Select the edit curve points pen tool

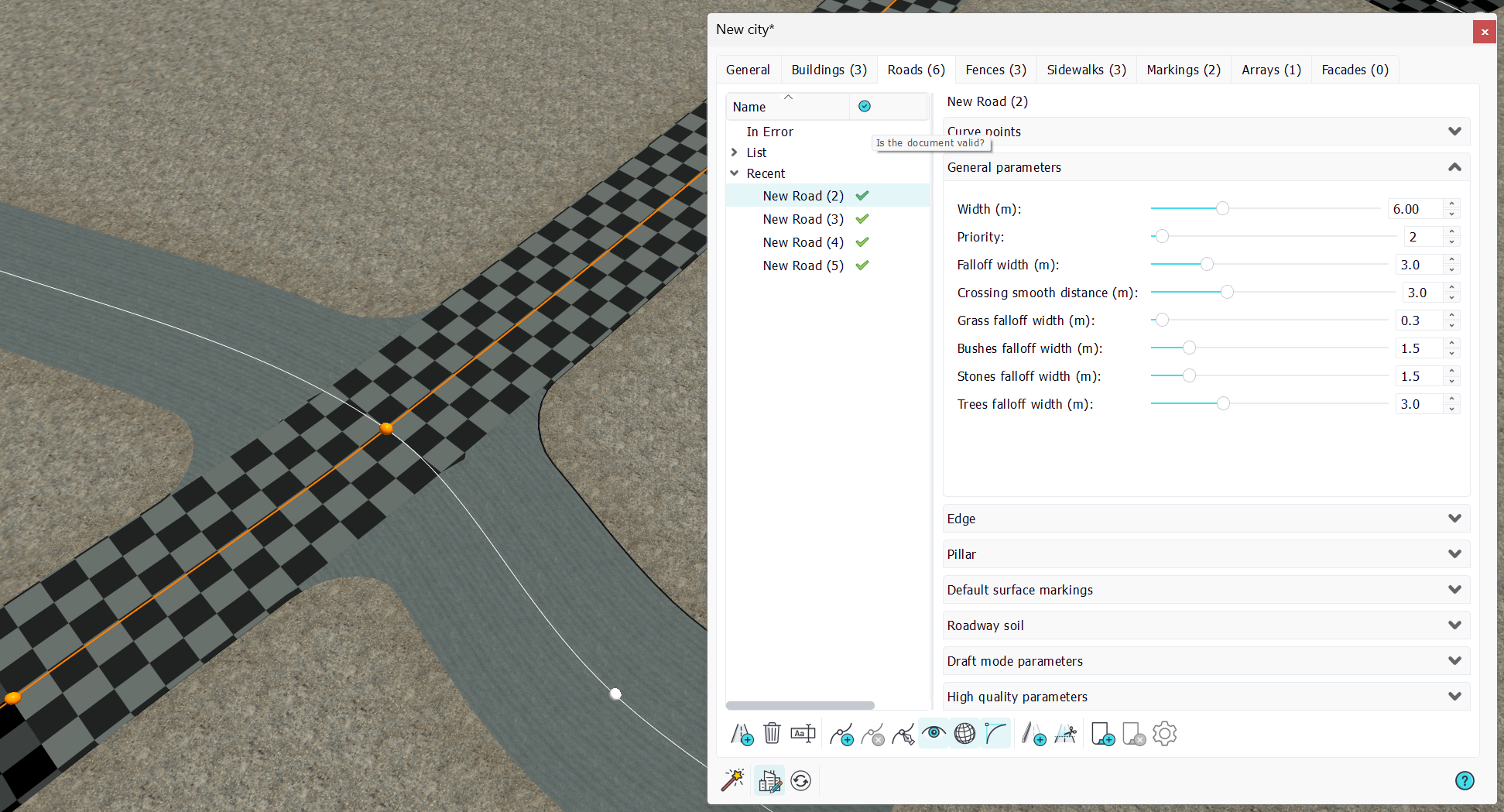point(903,734)
